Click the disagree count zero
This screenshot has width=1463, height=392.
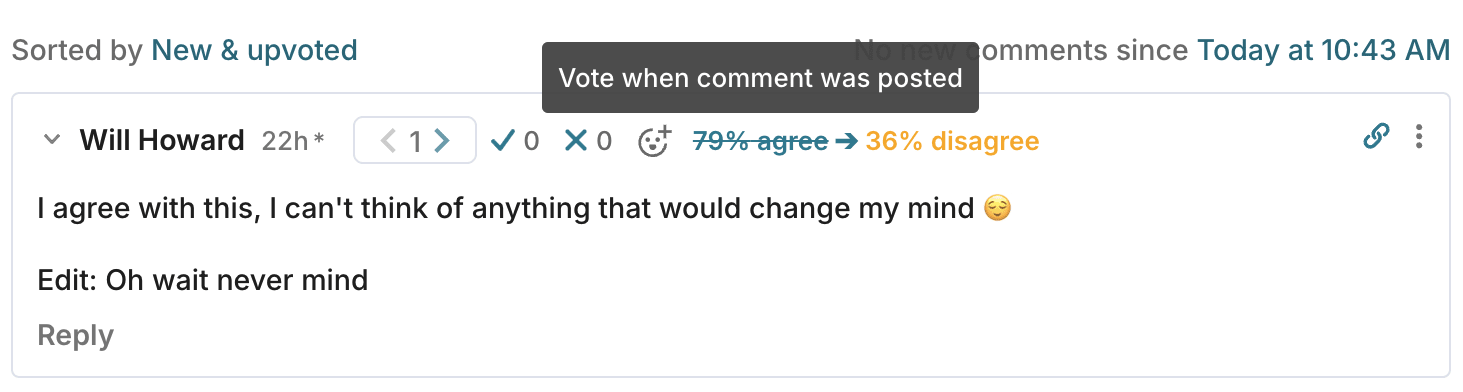pyautogui.click(x=604, y=141)
